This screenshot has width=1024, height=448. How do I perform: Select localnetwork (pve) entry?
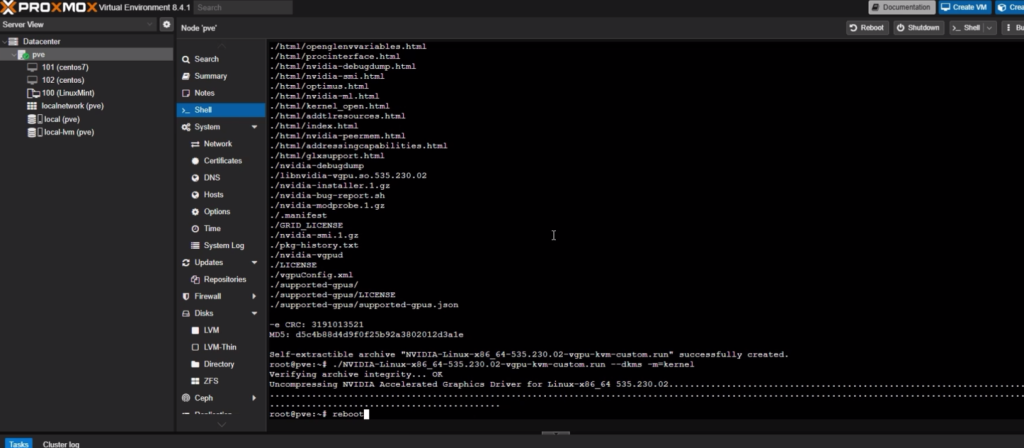pyautogui.click(x=72, y=106)
